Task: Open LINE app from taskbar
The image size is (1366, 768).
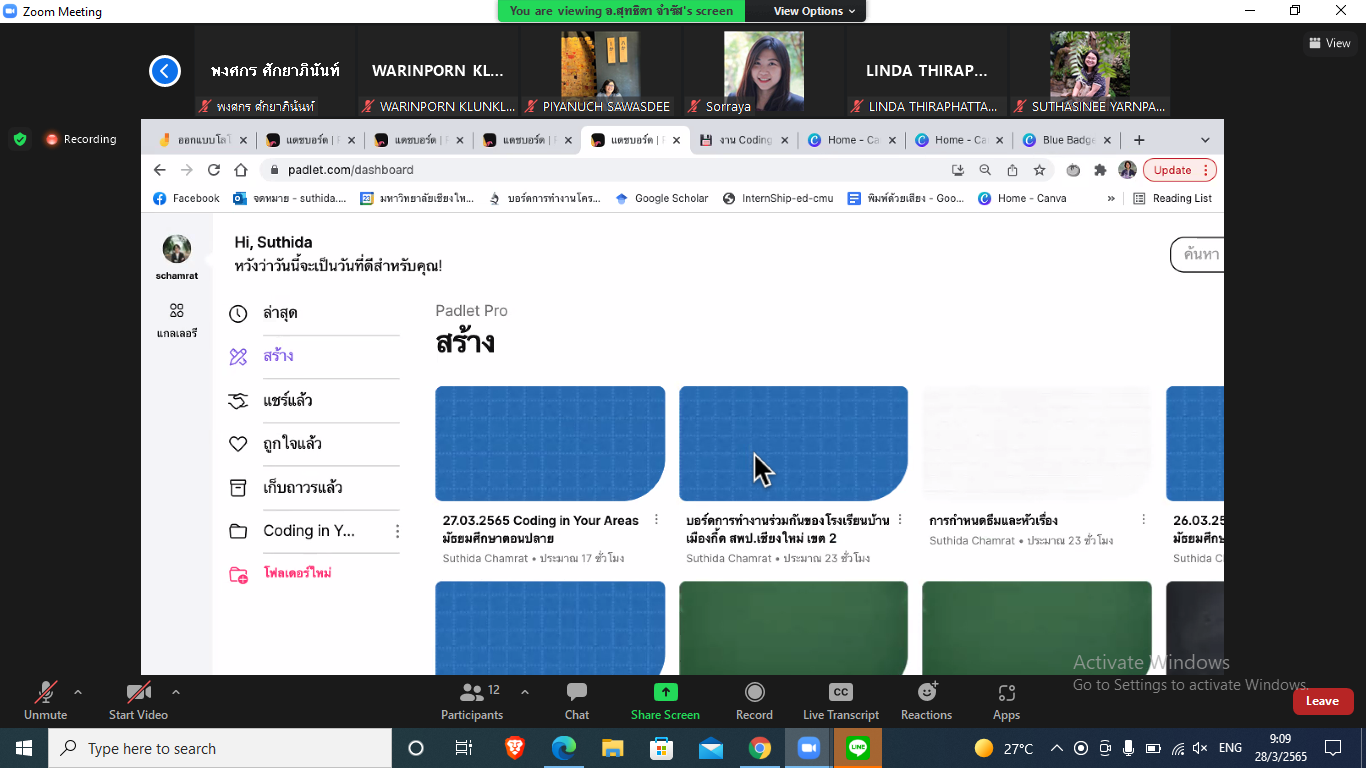Action: (x=857, y=748)
